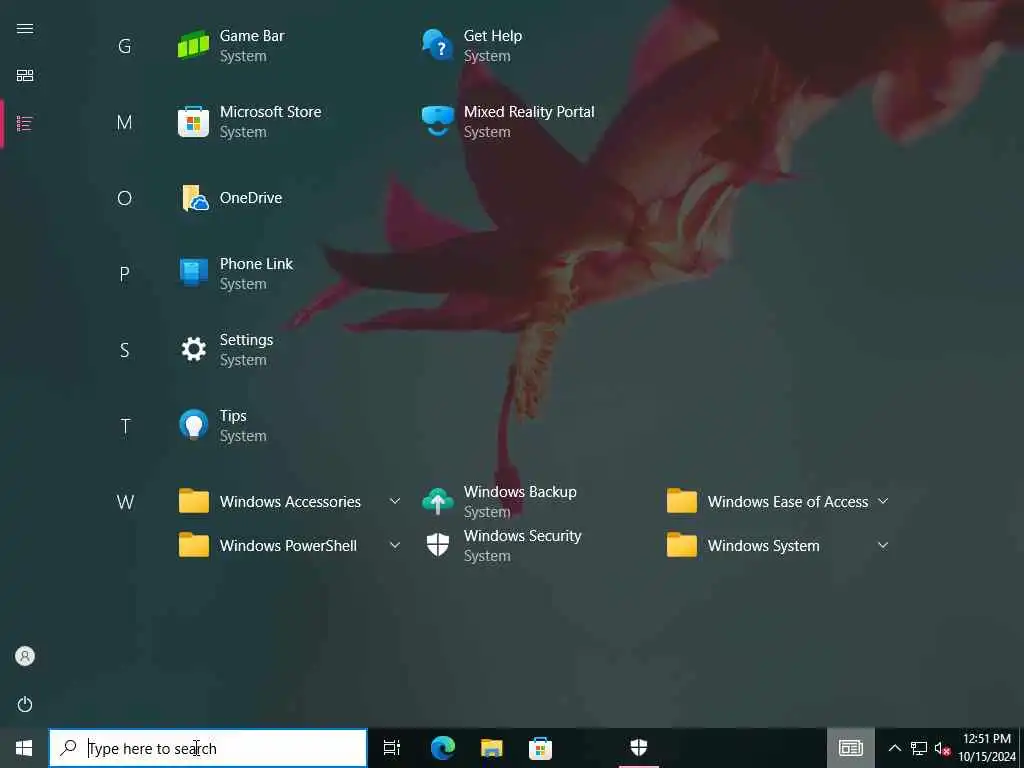The image size is (1024, 768).
Task: Click the letter P section header
Action: pos(124,274)
